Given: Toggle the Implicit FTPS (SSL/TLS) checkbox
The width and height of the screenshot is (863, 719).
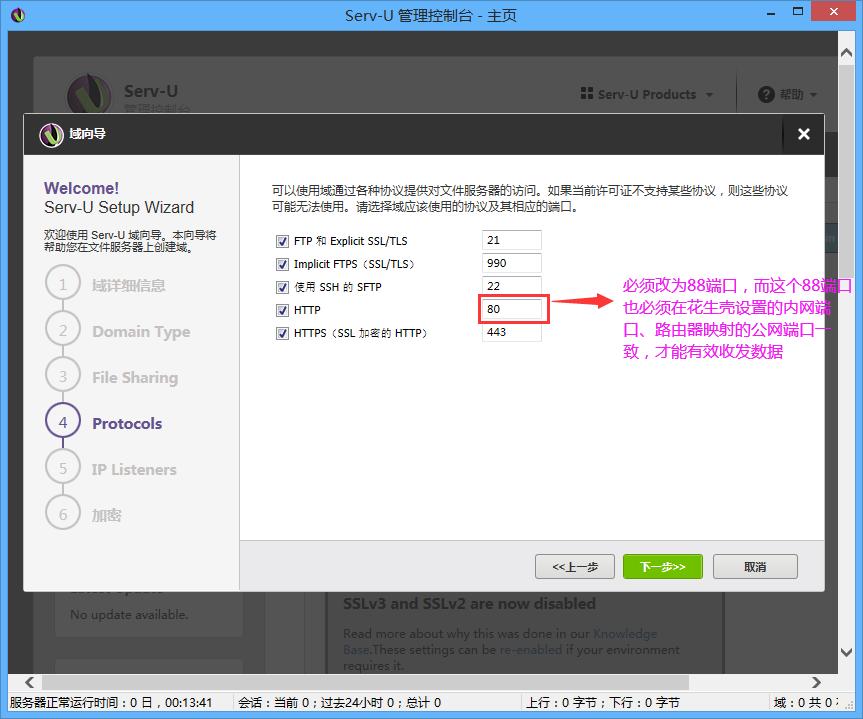Looking at the screenshot, I should pyautogui.click(x=282, y=264).
